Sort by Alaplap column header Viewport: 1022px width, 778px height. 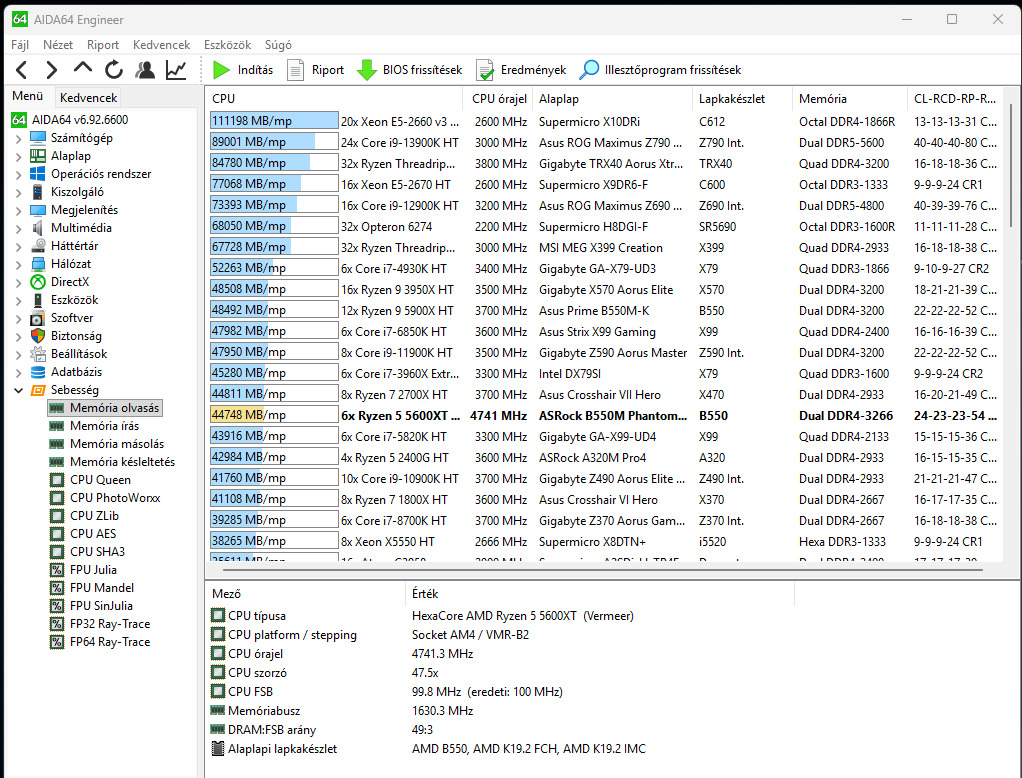point(611,99)
